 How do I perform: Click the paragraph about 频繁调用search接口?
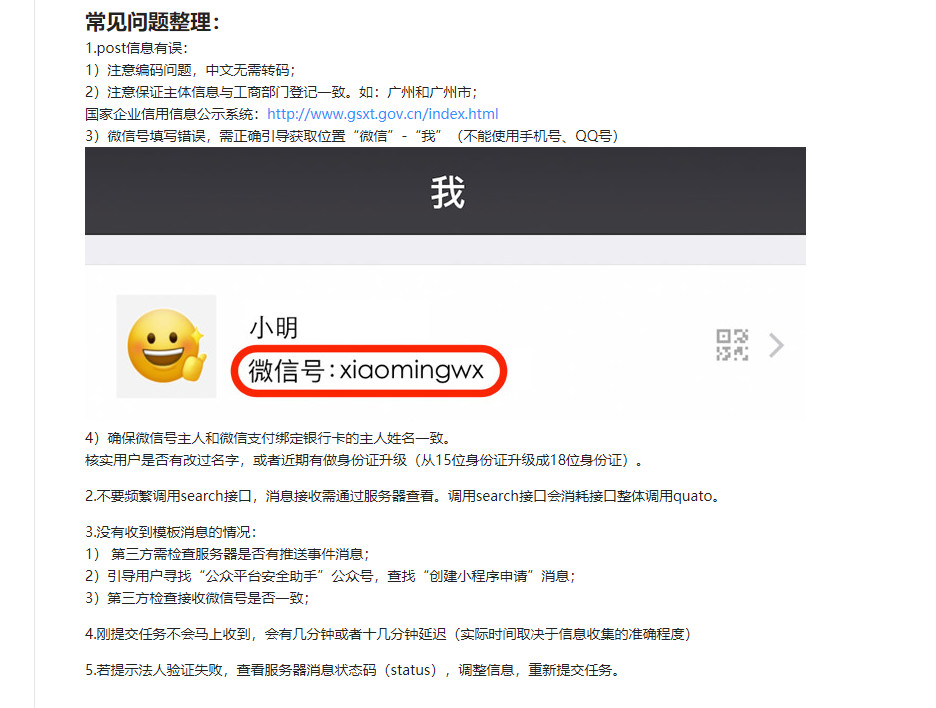point(403,496)
